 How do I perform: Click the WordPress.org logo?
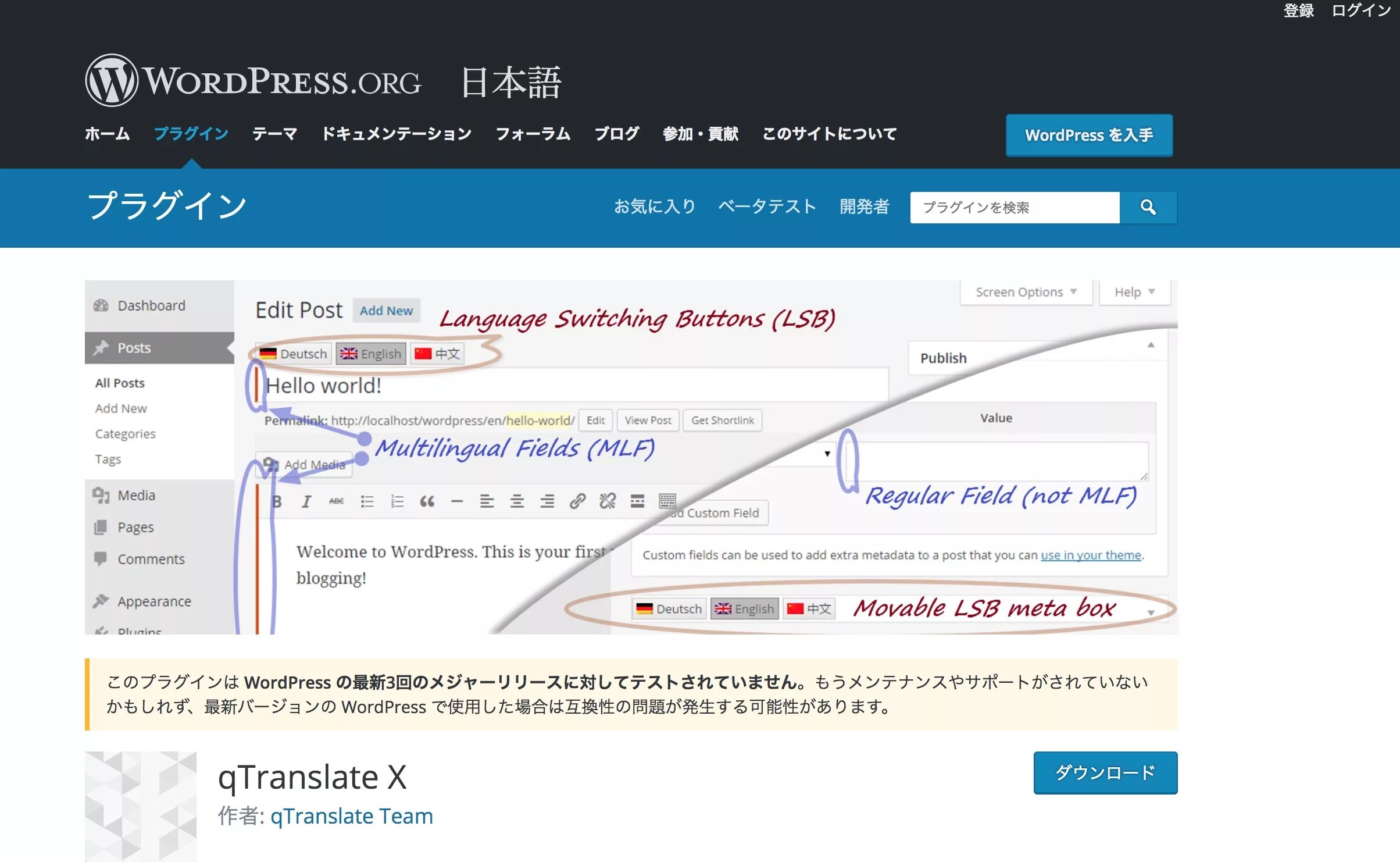coord(253,81)
